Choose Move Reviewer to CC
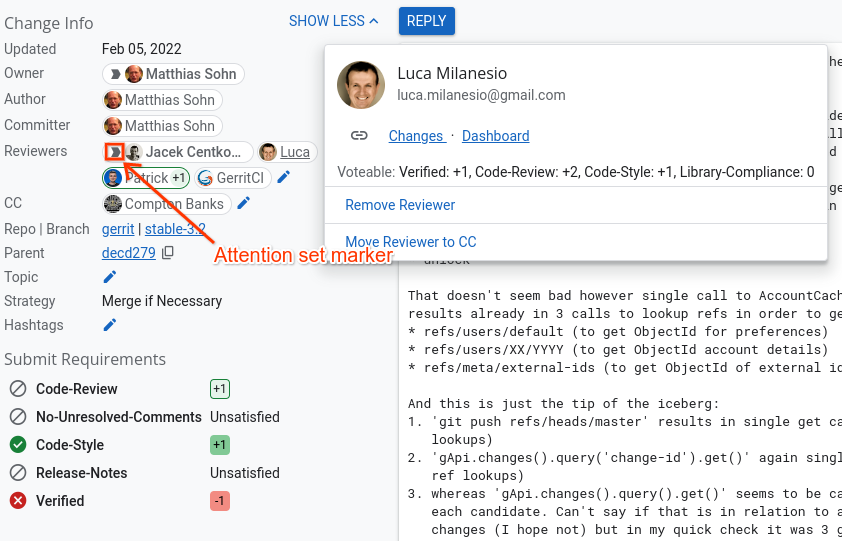The height and width of the screenshot is (541, 842). [x=410, y=242]
